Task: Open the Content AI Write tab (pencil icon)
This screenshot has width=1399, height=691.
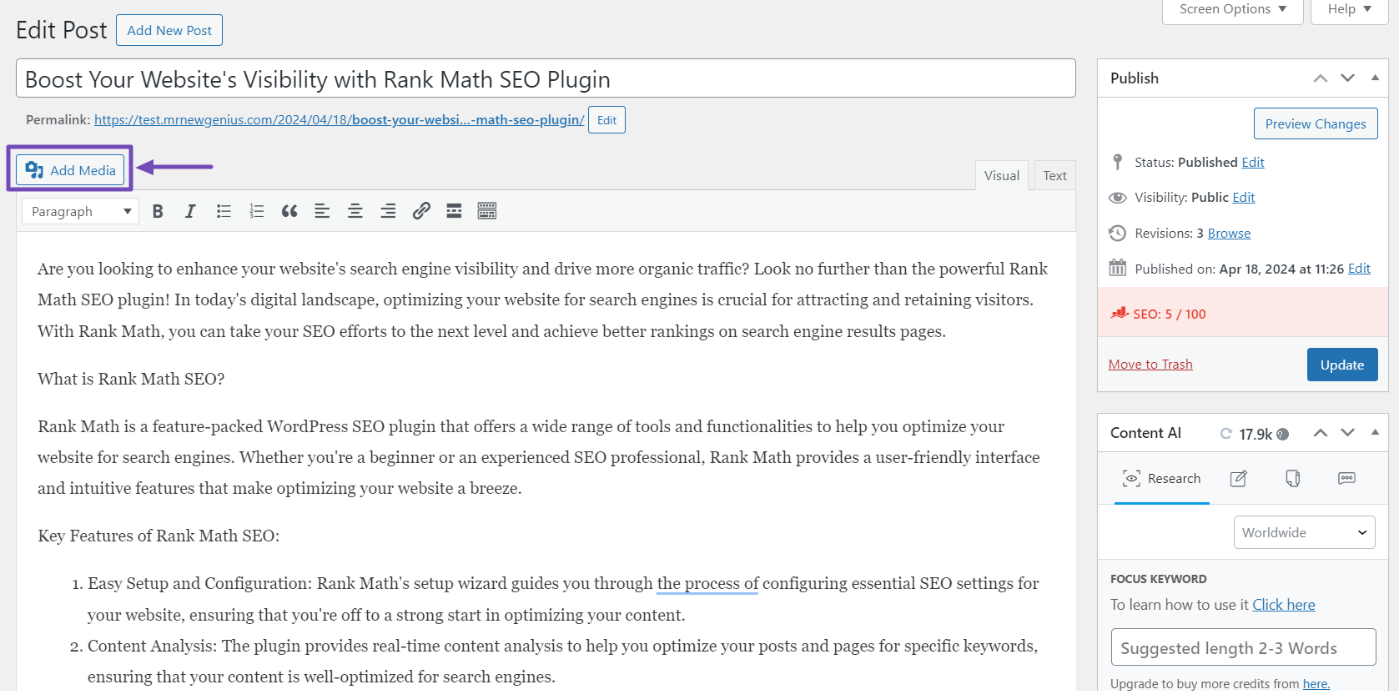Action: [1238, 478]
